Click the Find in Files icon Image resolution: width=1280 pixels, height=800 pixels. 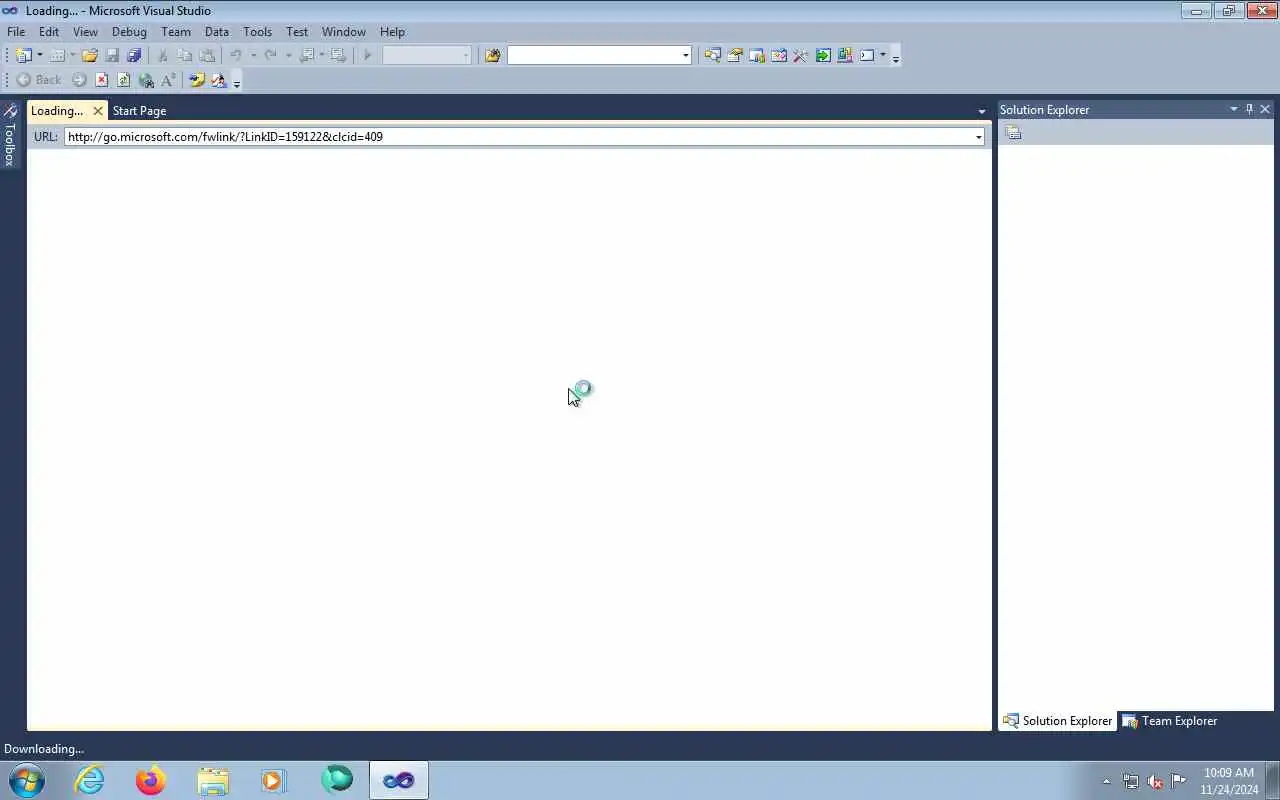click(x=492, y=56)
